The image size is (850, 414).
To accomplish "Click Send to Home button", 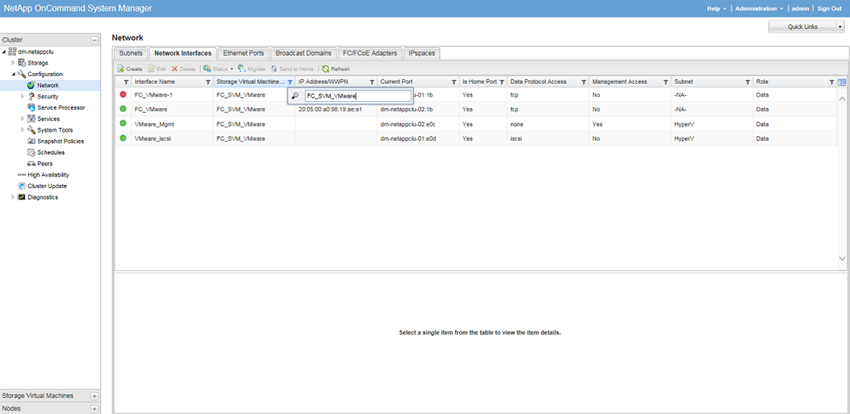I will pyautogui.click(x=292, y=69).
